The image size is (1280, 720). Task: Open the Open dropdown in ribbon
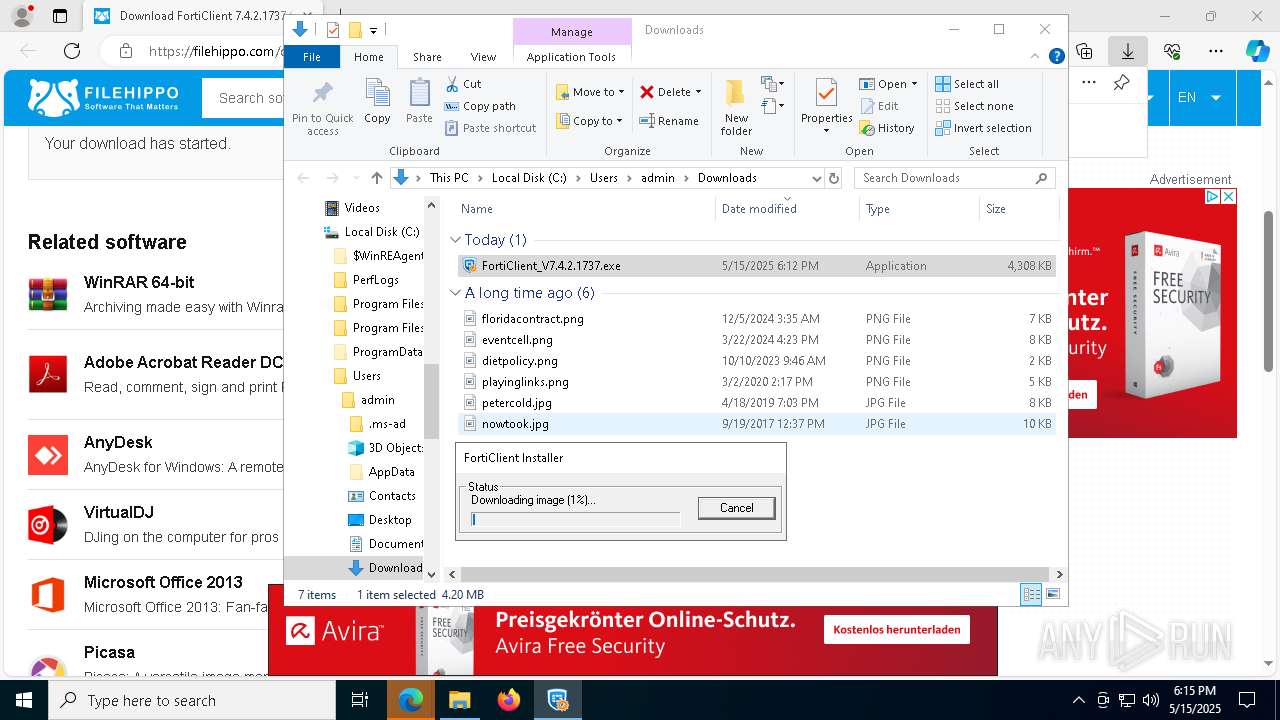(888, 84)
